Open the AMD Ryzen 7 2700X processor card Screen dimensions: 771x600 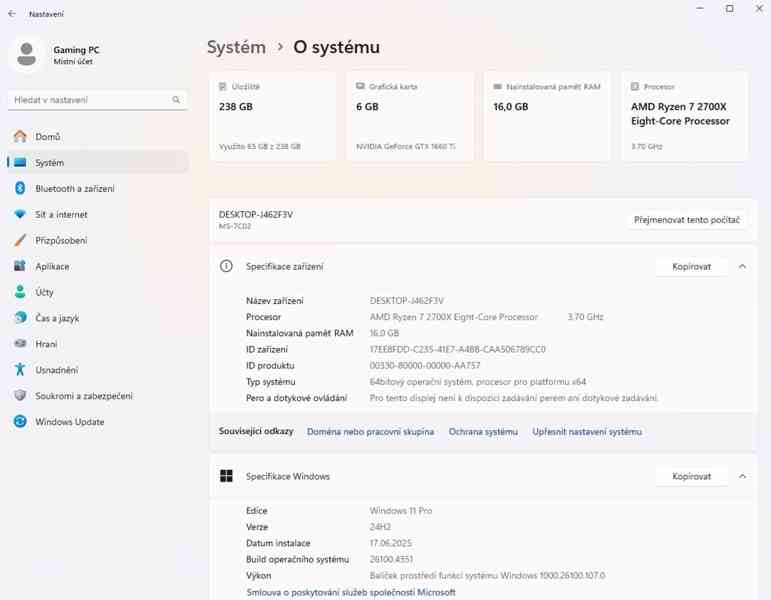685,116
